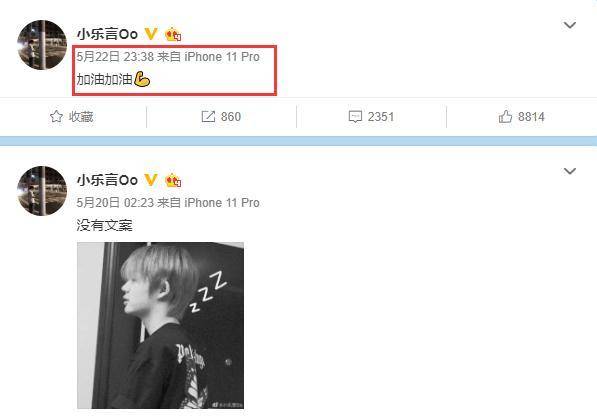Open comments via speech bubble icon
This screenshot has width=597, height=419.
[355, 117]
